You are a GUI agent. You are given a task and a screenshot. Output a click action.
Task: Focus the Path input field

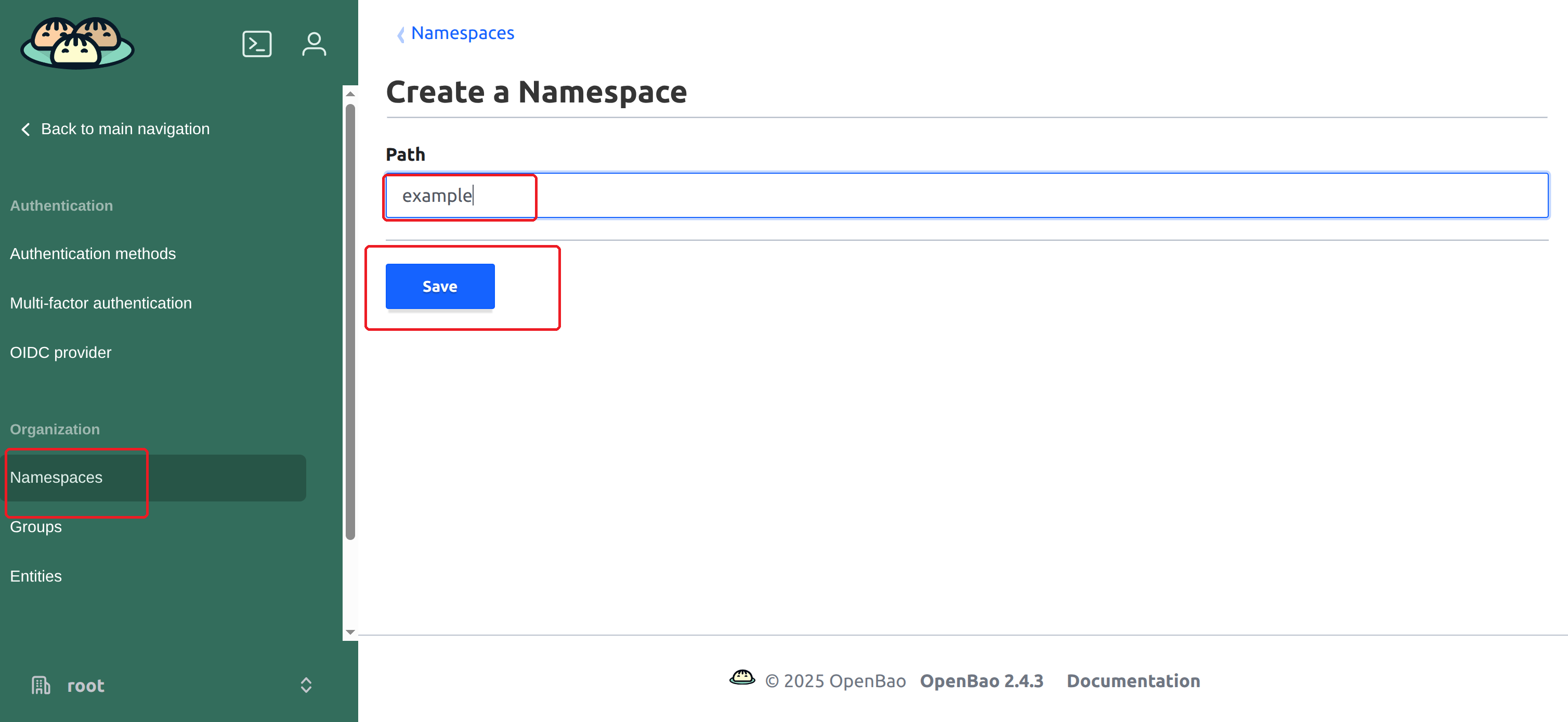[x=966, y=196]
